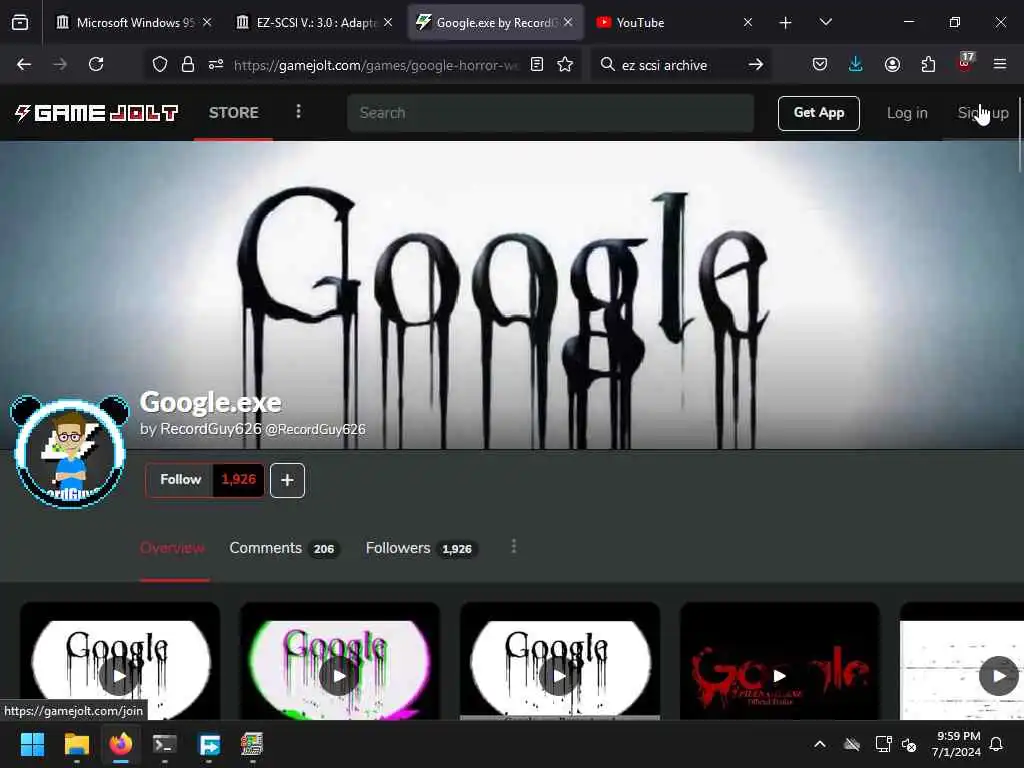Click the 1,926 follower count badge

[x=238, y=479]
